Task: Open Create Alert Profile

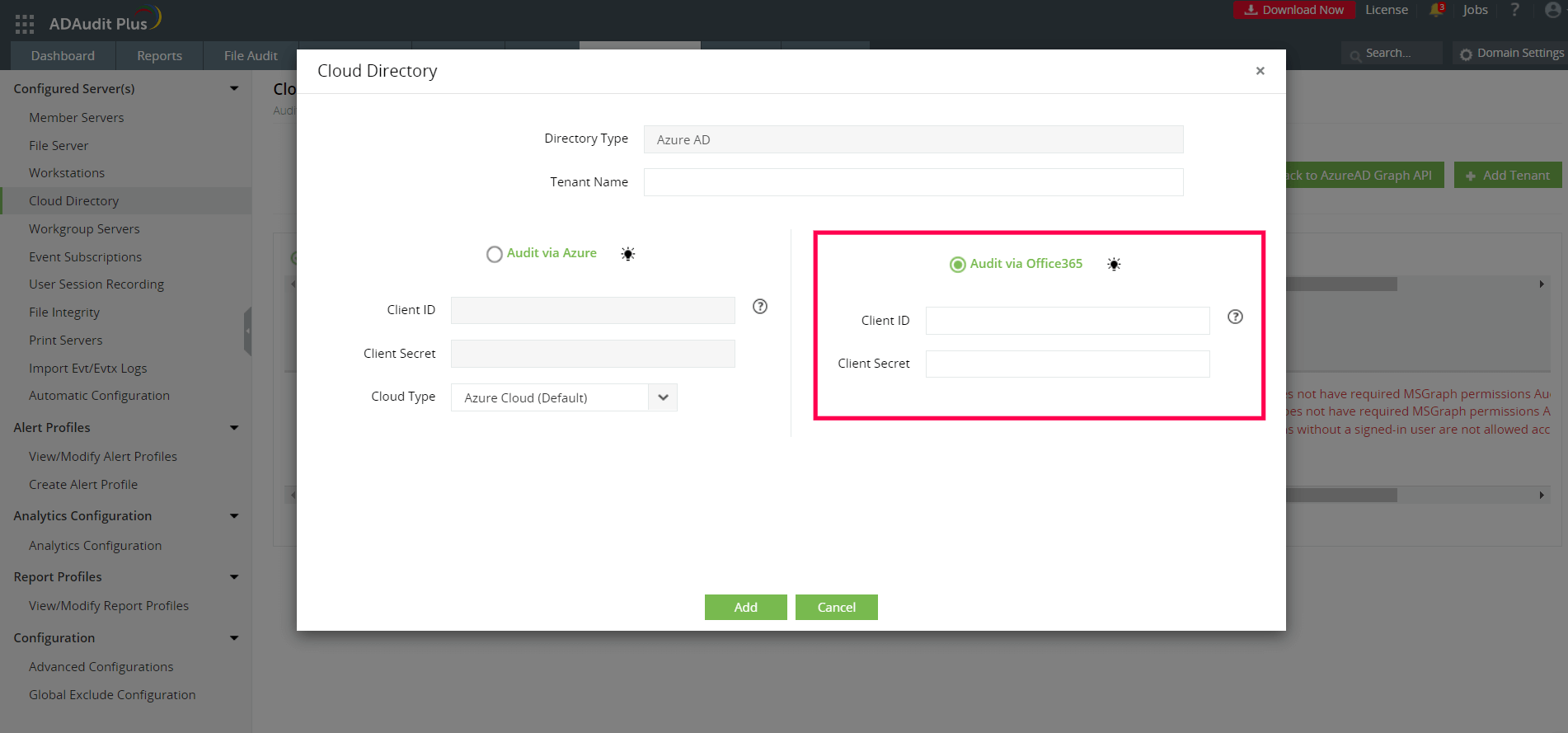Action: [x=83, y=485]
